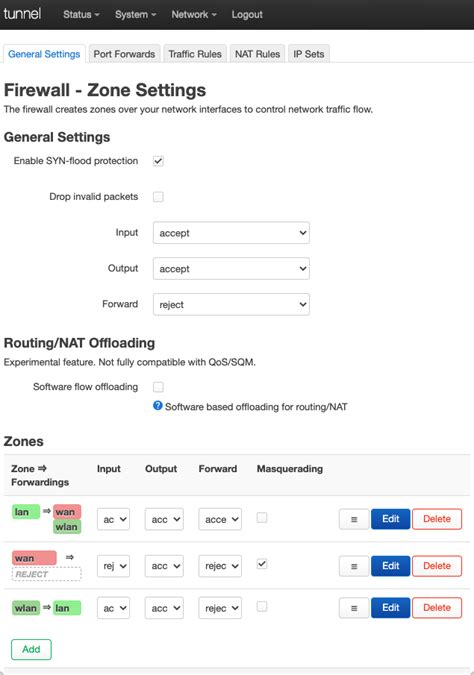
Task: Open the general Input policy dropdown
Action: pyautogui.click(x=231, y=233)
